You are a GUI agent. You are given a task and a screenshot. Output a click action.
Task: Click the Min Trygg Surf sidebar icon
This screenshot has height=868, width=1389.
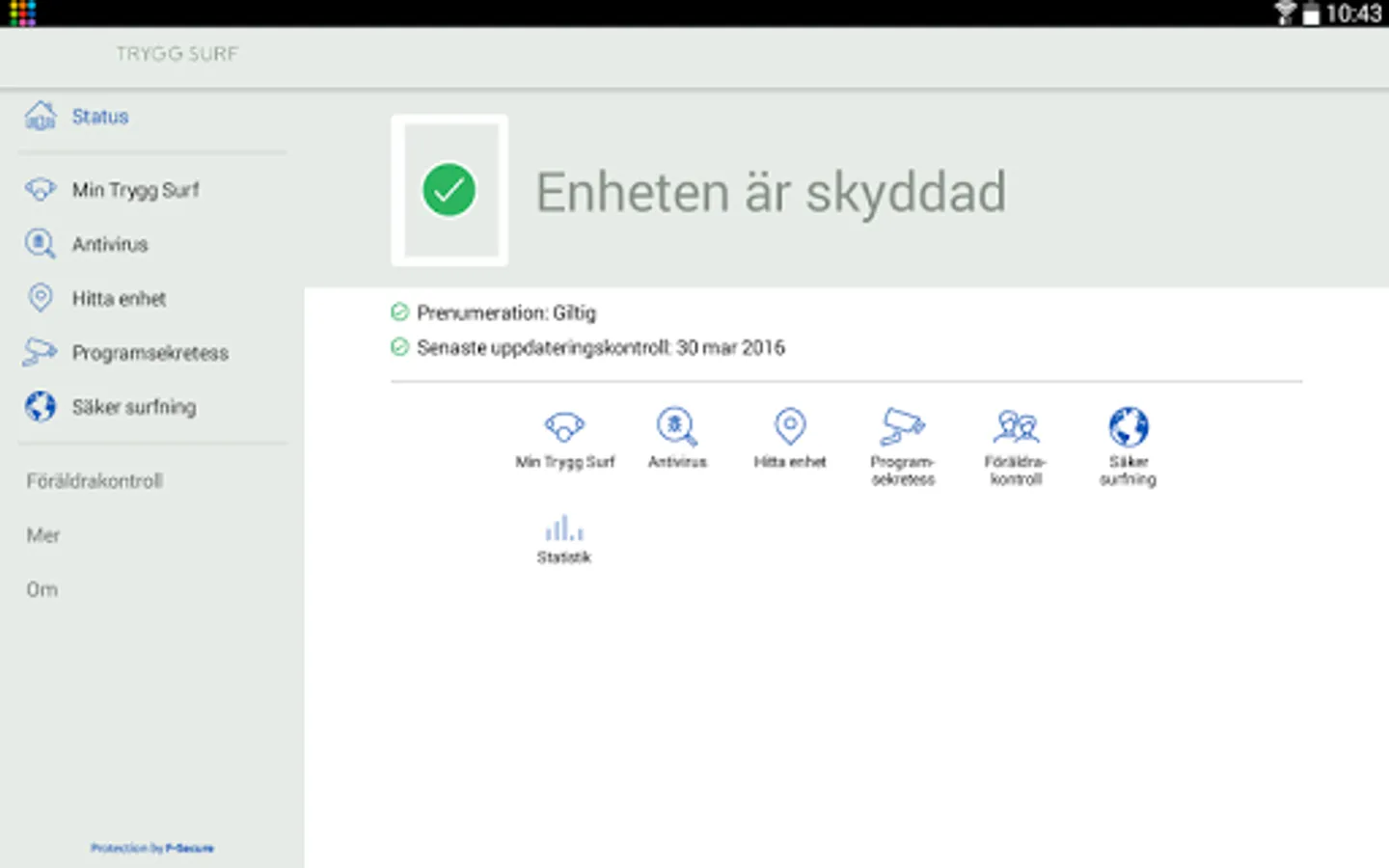coord(41,189)
